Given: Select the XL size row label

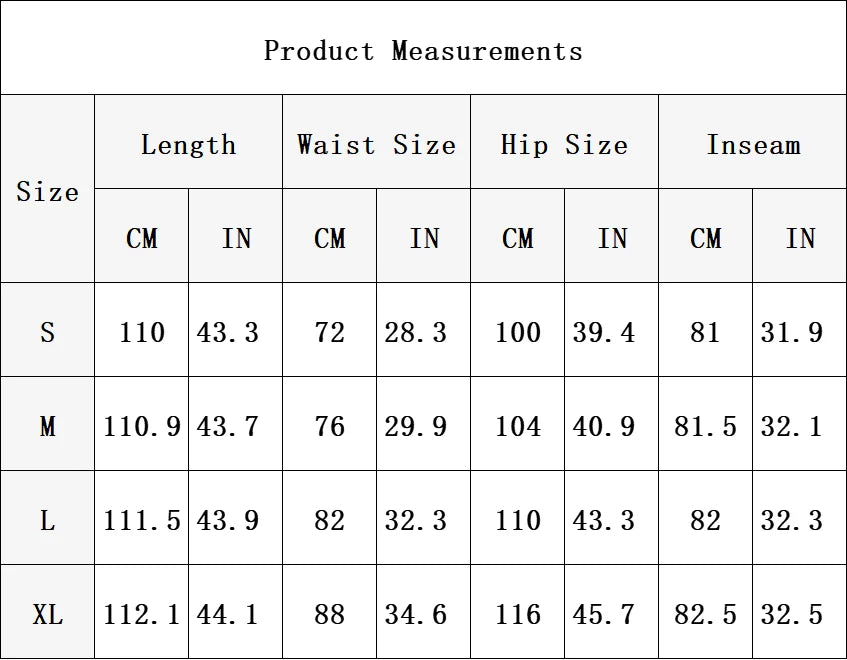Looking at the screenshot, I should 48,612.
